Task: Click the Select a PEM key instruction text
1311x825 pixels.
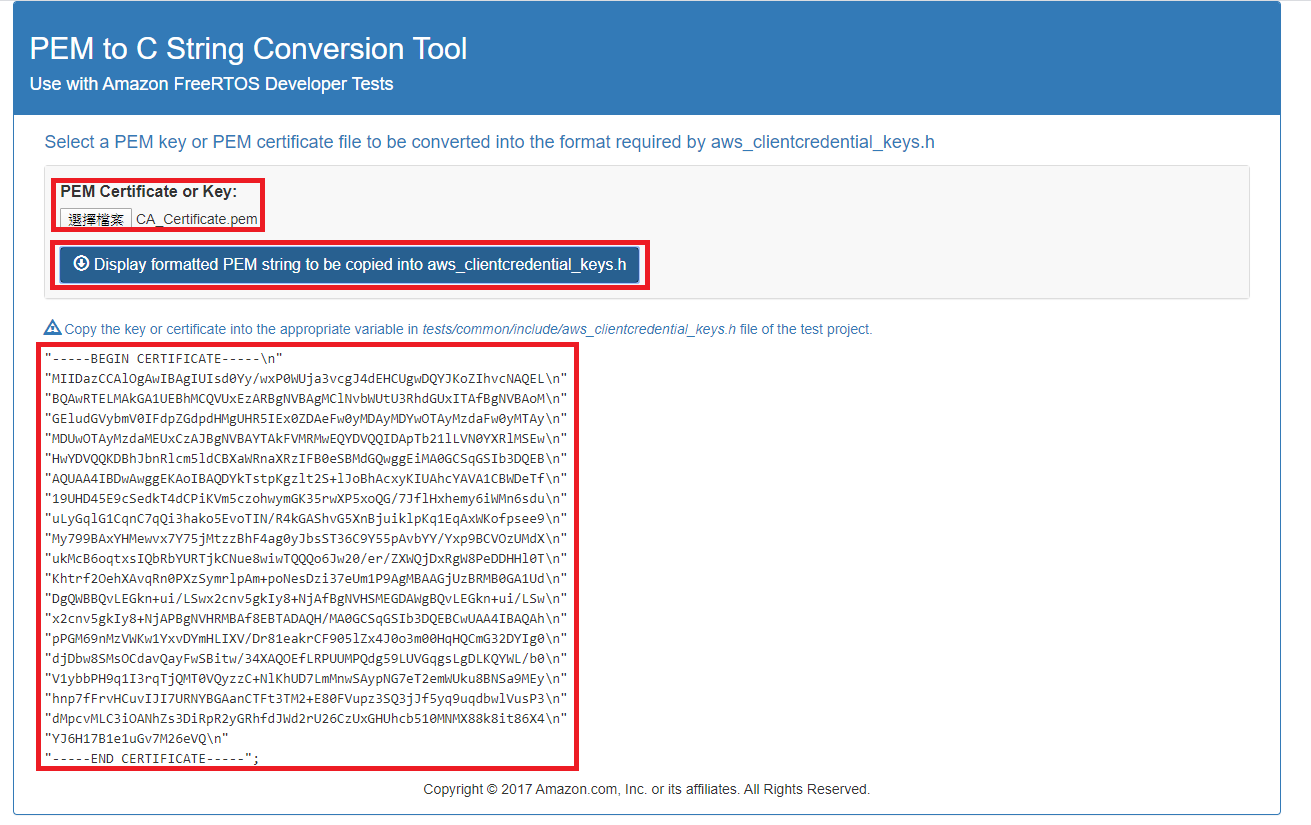Action: coord(490,142)
